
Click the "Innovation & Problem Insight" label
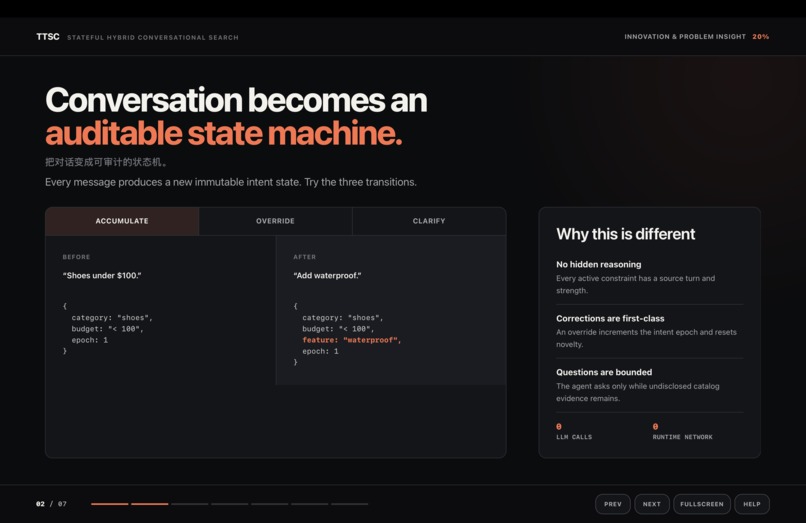(x=685, y=37)
